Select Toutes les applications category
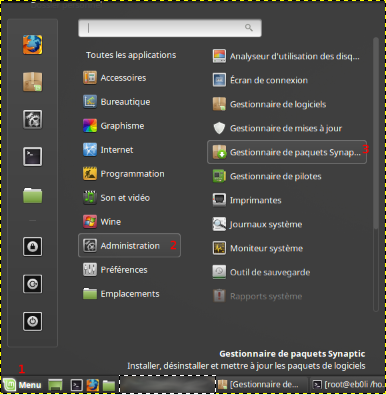This screenshot has width=386, height=395. click(131, 55)
